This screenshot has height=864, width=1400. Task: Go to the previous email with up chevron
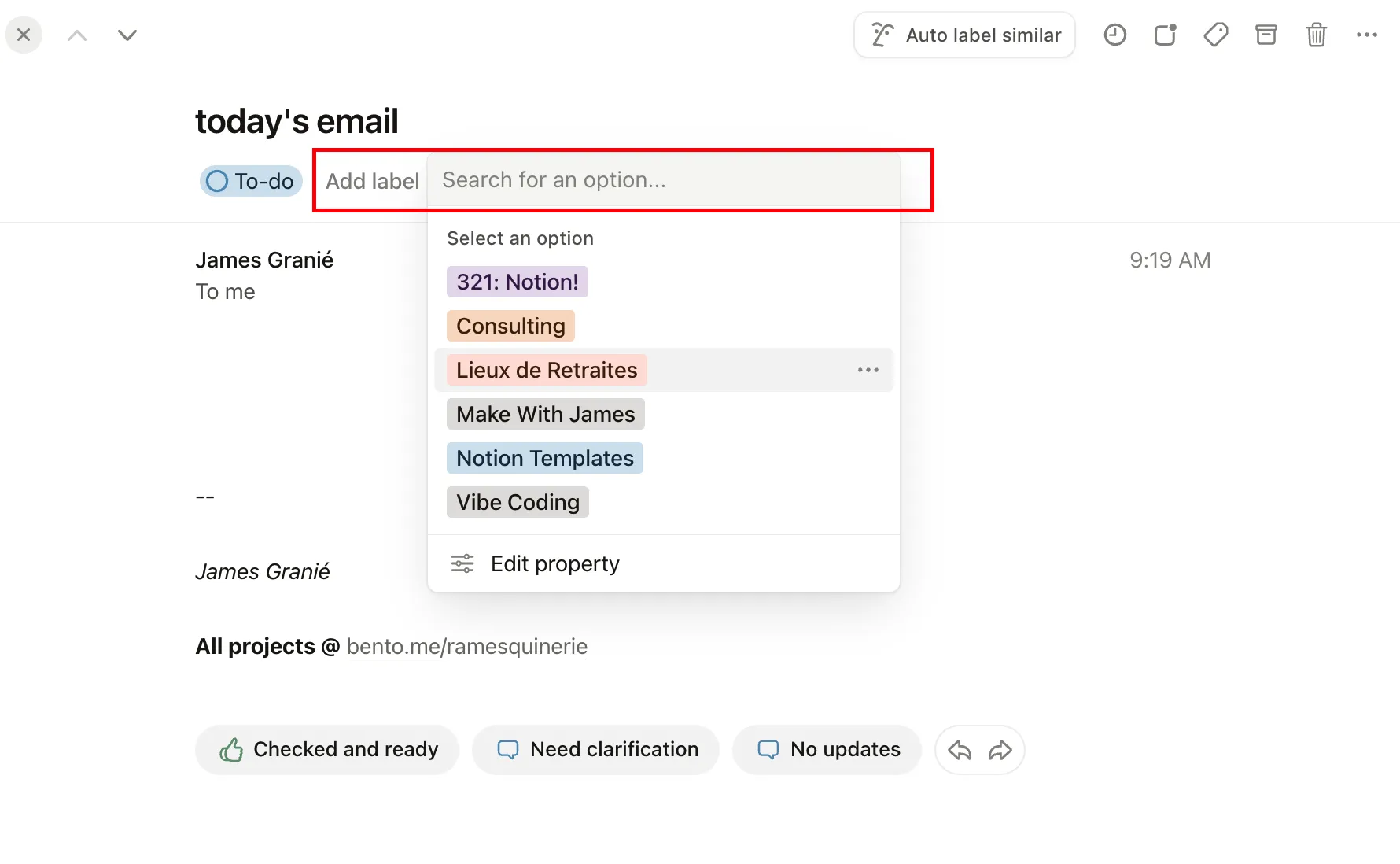pos(77,35)
